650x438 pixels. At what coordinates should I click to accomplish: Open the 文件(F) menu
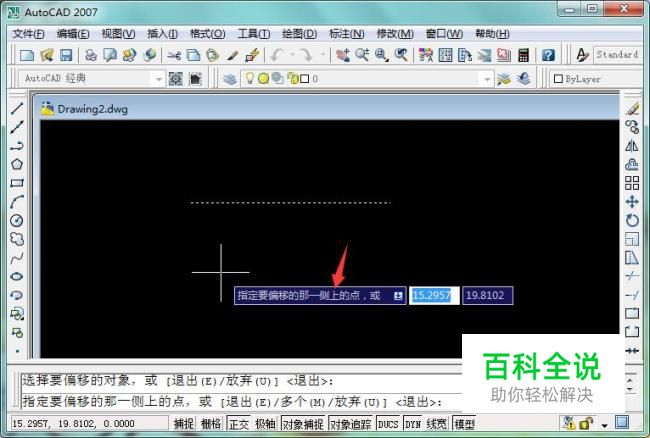pyautogui.click(x=28, y=34)
